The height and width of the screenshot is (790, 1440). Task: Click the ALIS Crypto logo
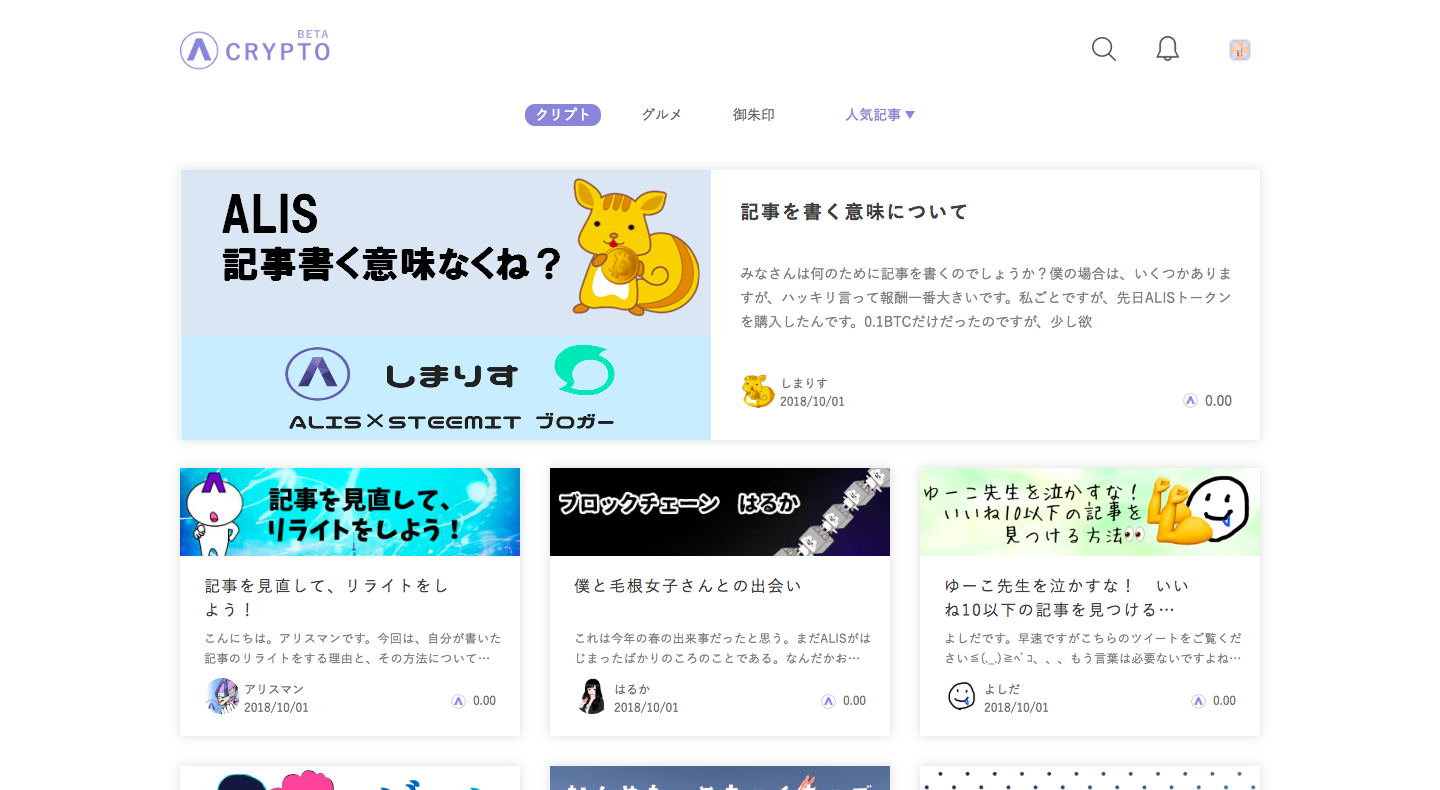coord(255,49)
